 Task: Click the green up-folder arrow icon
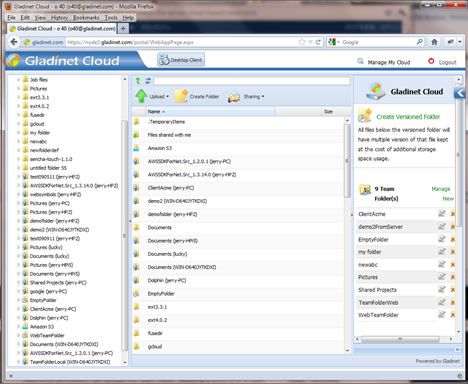(x=138, y=81)
